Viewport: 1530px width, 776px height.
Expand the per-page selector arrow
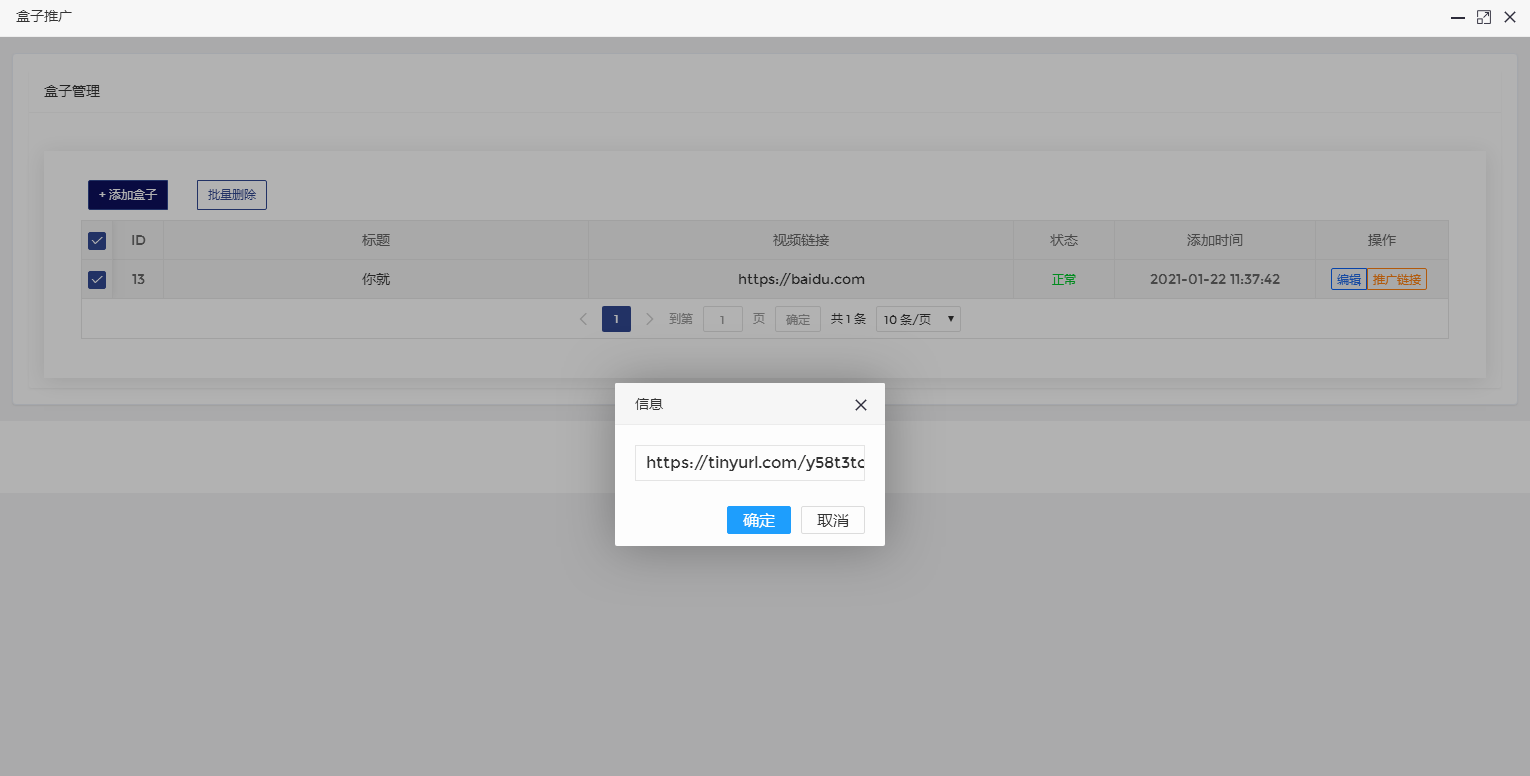click(x=950, y=318)
